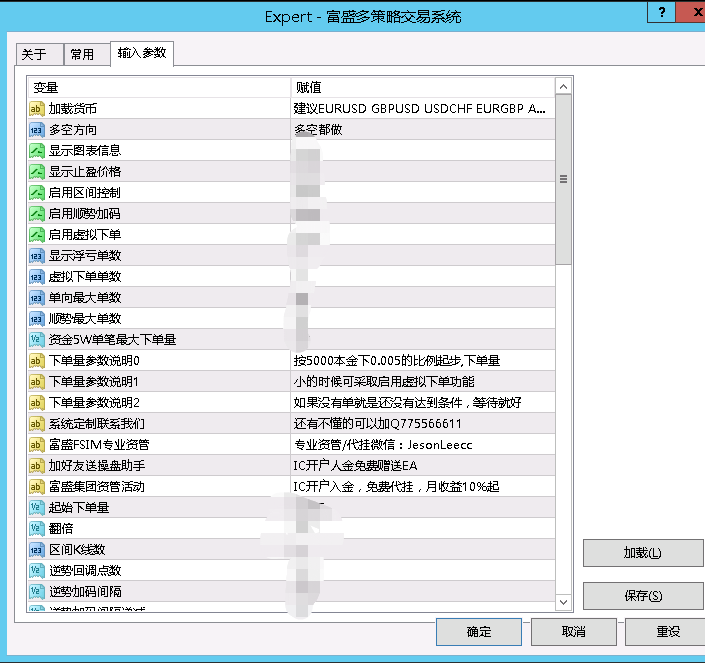The width and height of the screenshot is (705, 663).
Task: Click the string icon beside 下单量参数说明1
Action: pos(37,382)
